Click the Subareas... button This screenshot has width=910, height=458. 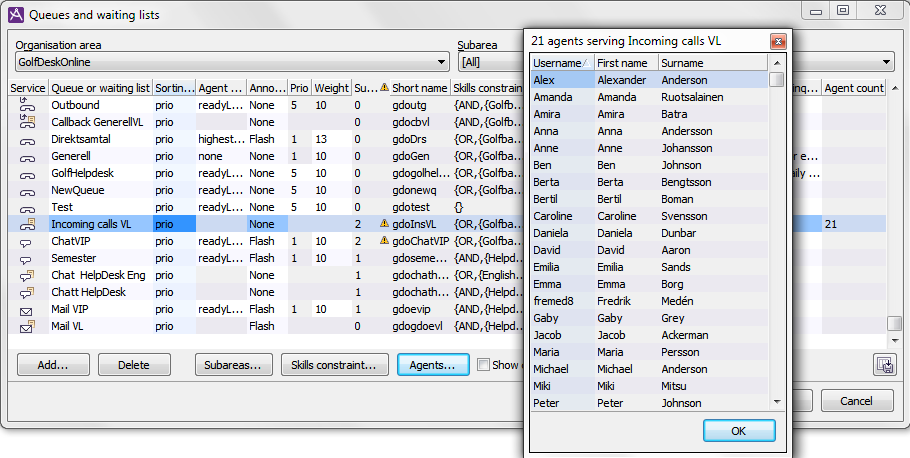click(x=234, y=365)
